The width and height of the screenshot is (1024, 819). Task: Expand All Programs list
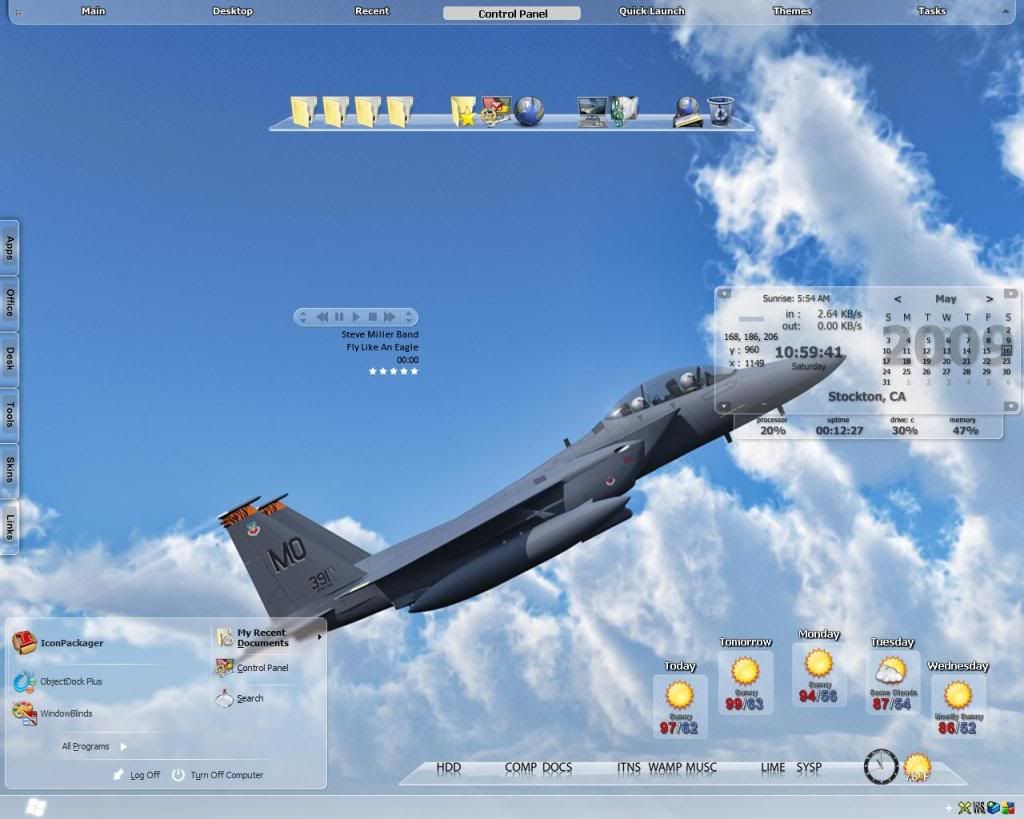[94, 747]
